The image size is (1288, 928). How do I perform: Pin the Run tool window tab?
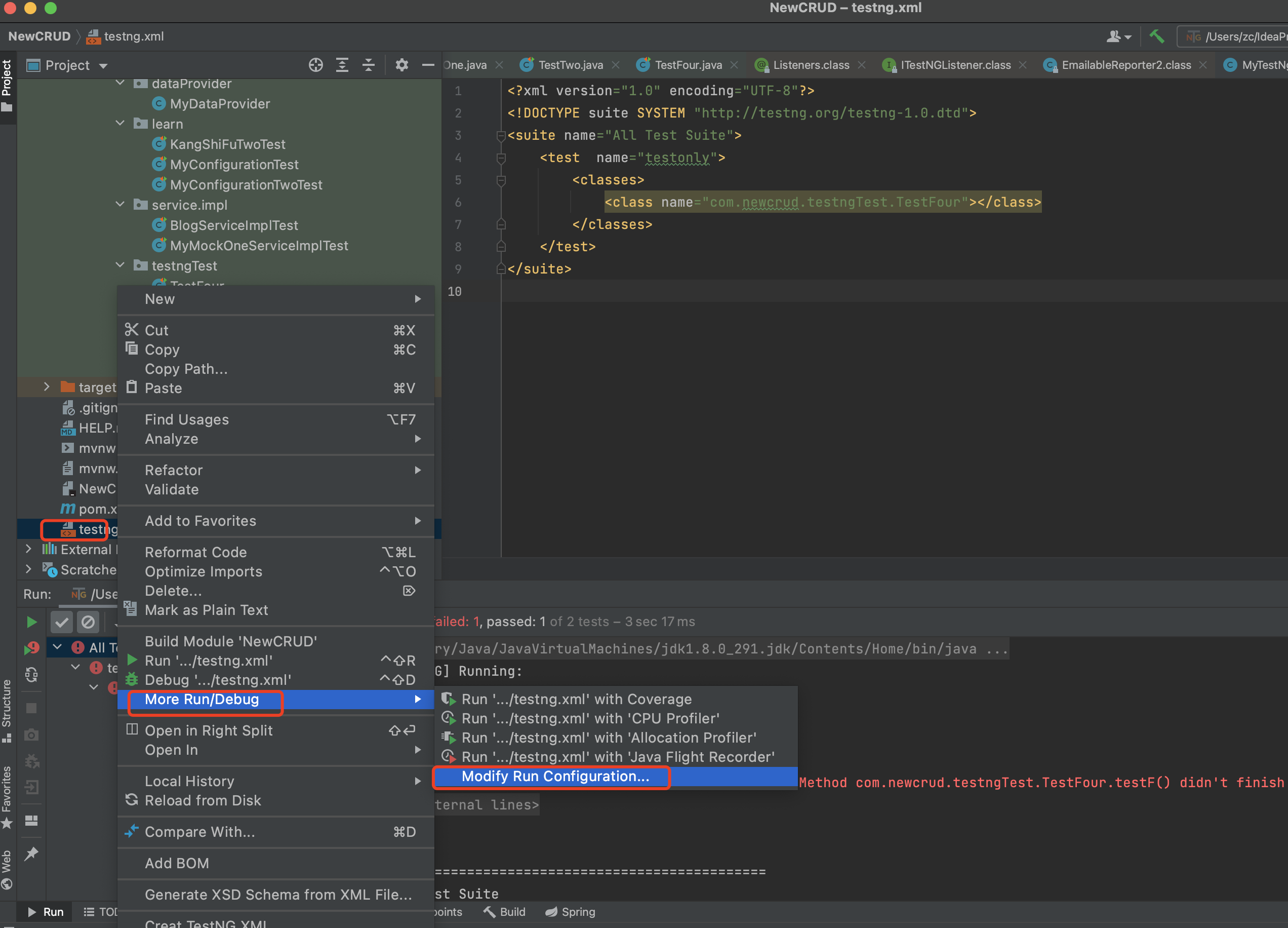(32, 853)
